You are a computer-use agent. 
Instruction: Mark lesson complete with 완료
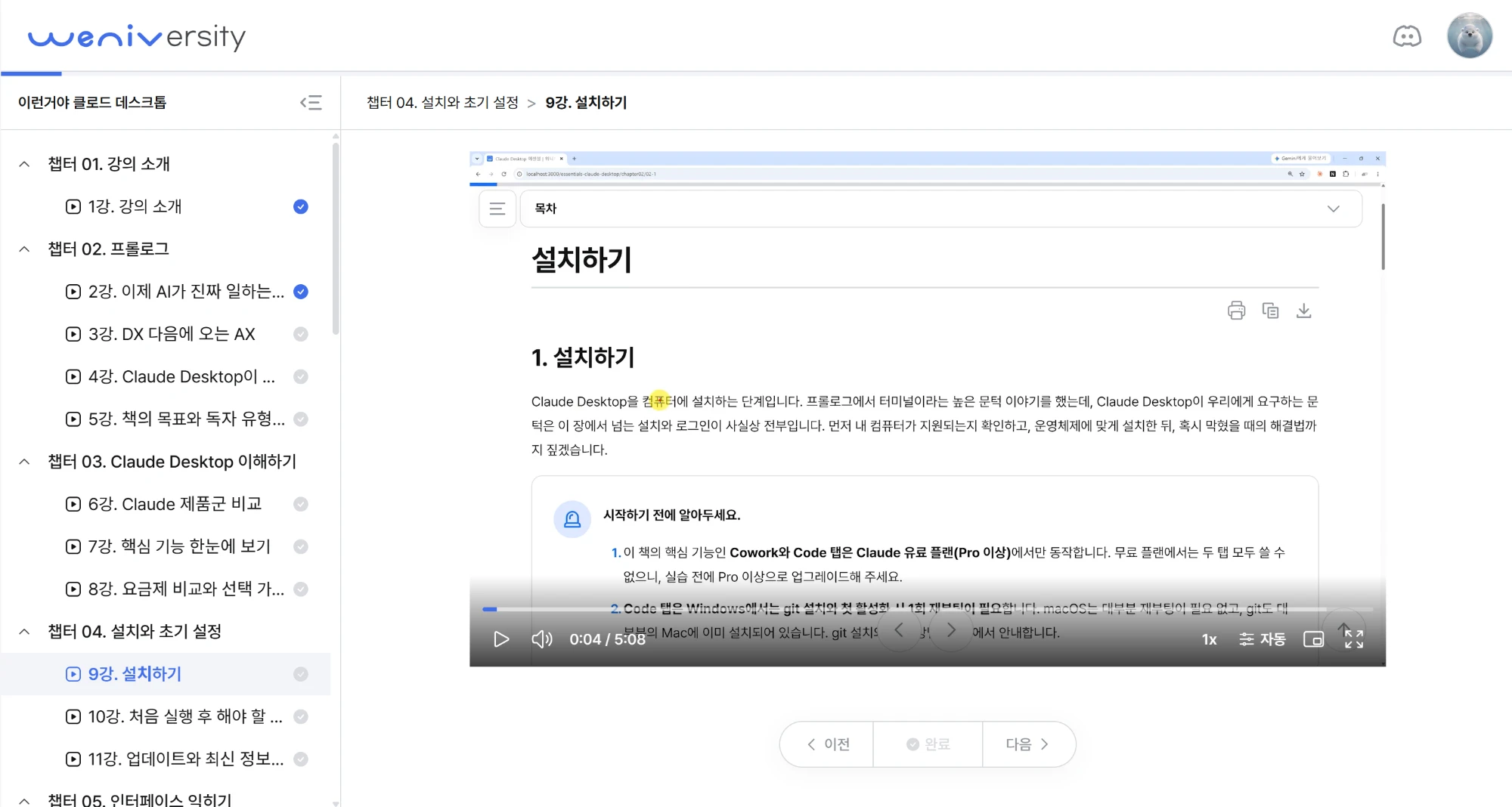click(x=928, y=744)
